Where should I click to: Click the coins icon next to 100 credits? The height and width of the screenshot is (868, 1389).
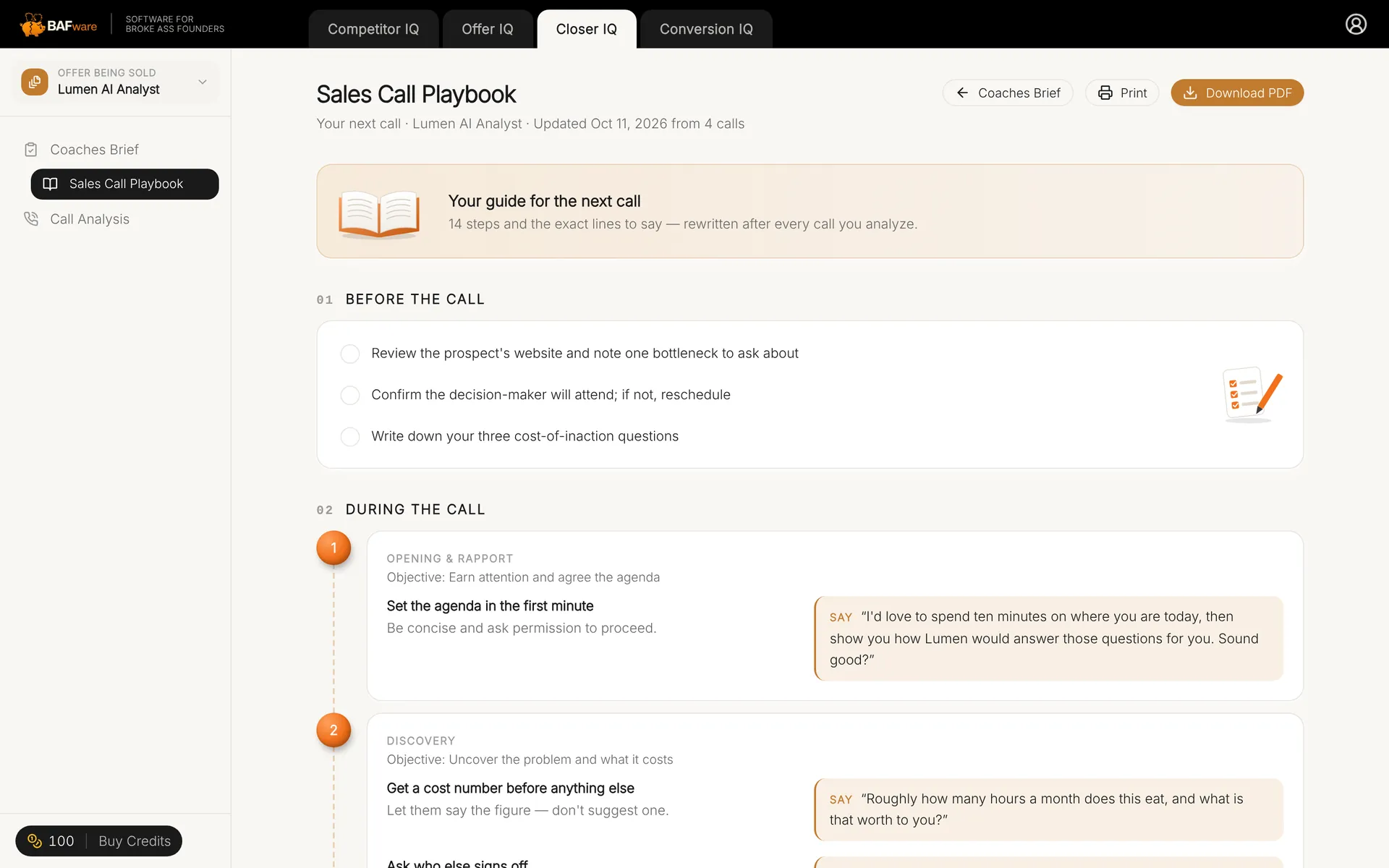coord(35,841)
